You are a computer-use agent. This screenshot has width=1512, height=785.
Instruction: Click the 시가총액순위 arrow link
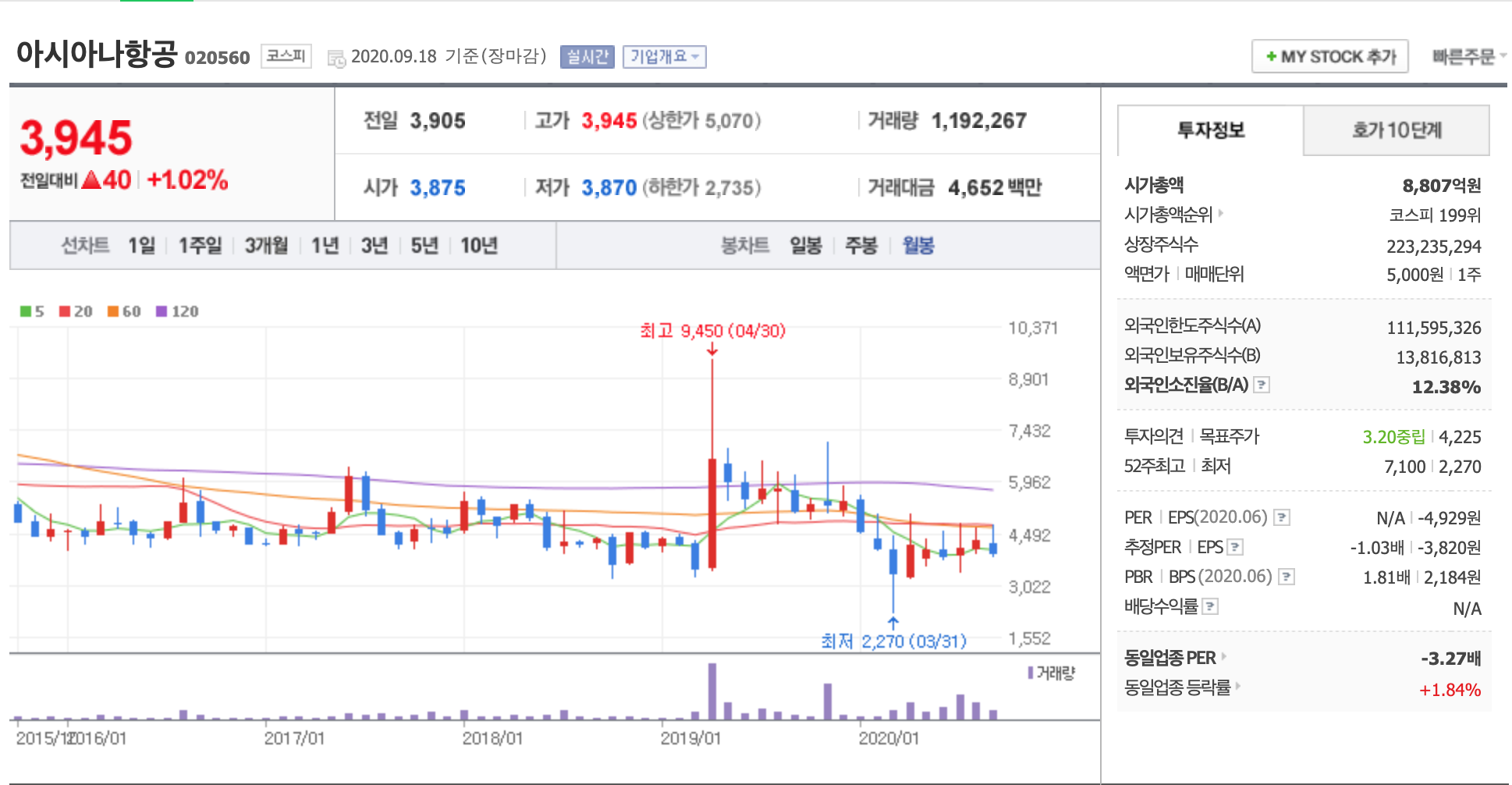click(1221, 213)
